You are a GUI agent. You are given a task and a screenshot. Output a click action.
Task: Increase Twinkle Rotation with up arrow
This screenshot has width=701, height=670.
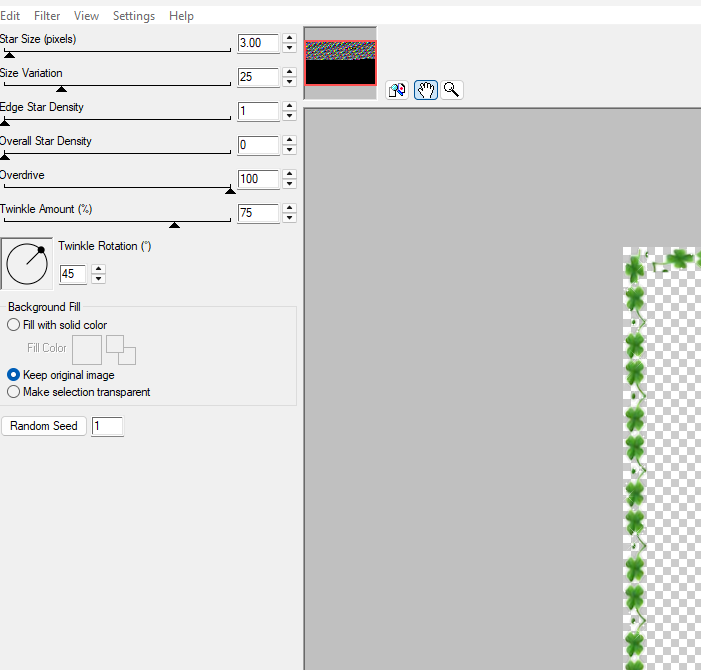tap(98, 269)
